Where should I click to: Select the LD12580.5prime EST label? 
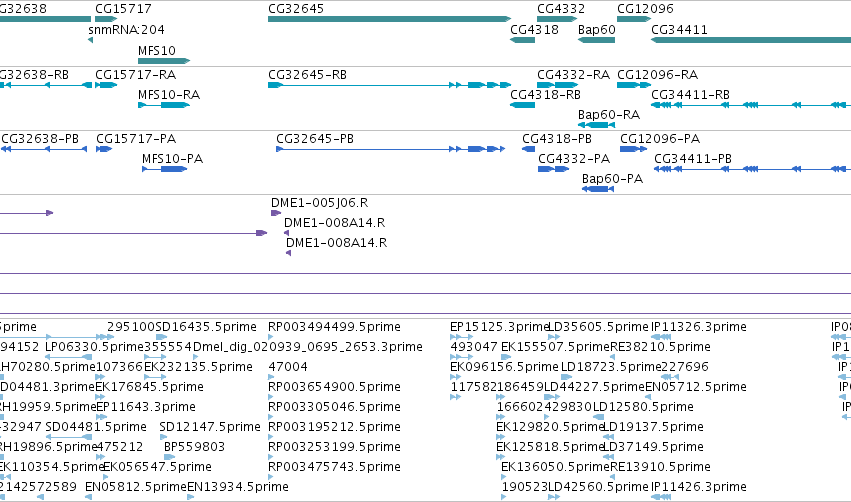pos(643,407)
